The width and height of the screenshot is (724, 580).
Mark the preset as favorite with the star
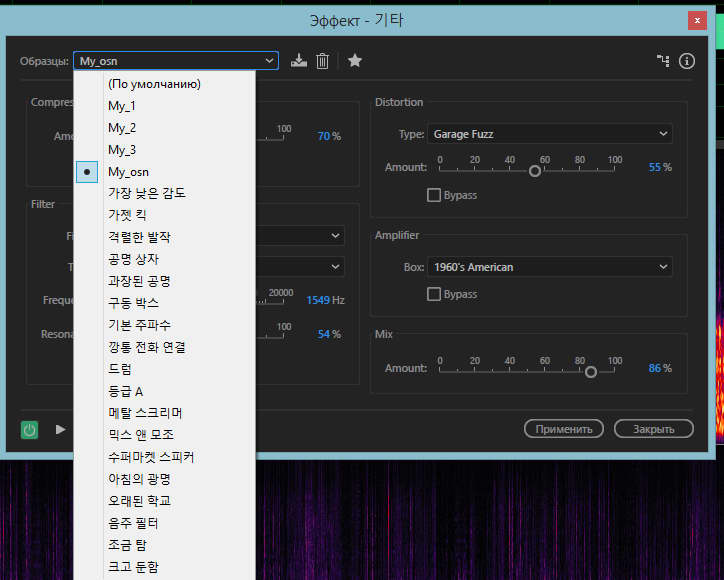[x=354, y=61]
